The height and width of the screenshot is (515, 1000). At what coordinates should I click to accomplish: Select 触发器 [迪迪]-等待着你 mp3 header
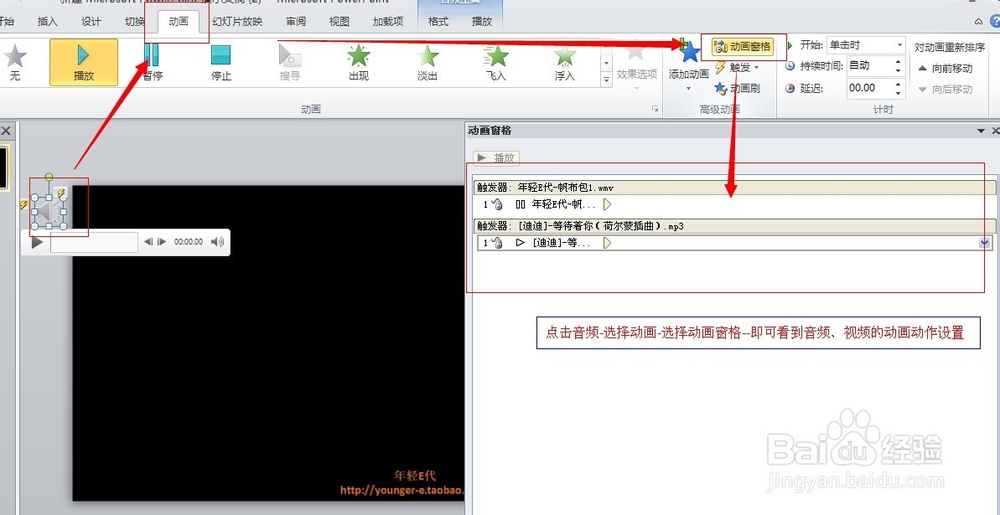point(735,226)
